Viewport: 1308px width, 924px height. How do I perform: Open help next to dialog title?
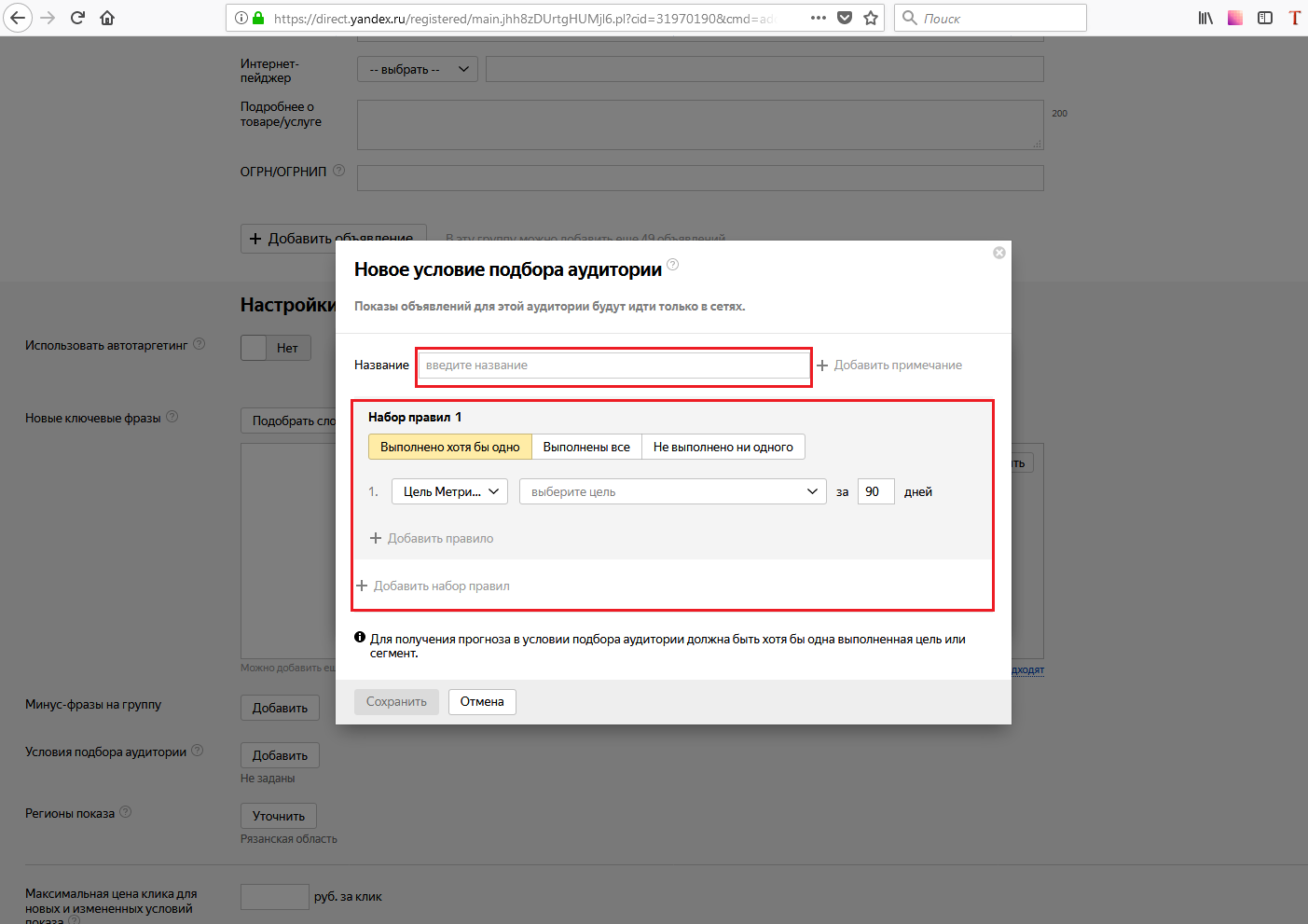[x=673, y=265]
